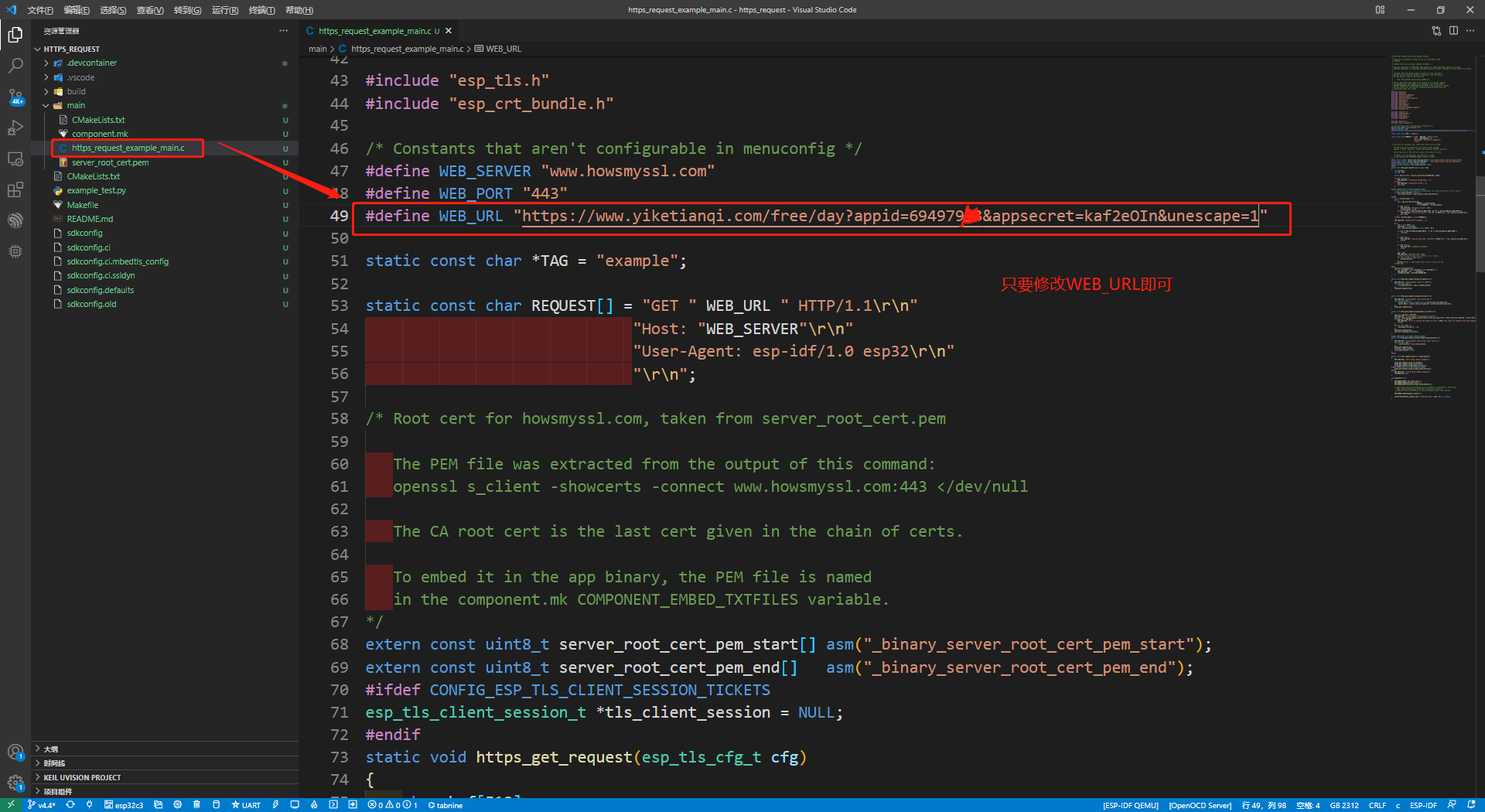This screenshot has height=812, width=1485.
Task: Click the editor vertical scrollbar
Action: (x=1480, y=224)
